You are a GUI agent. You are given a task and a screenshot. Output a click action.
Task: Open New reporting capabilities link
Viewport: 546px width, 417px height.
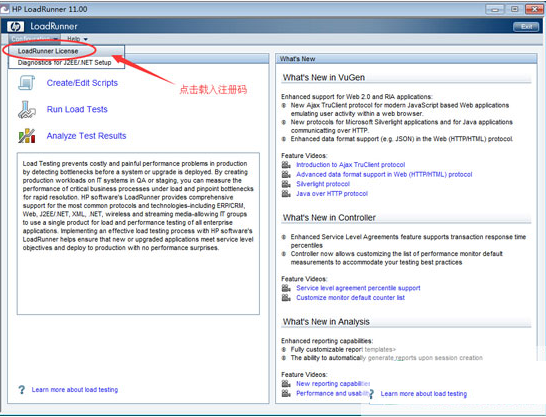333,384
